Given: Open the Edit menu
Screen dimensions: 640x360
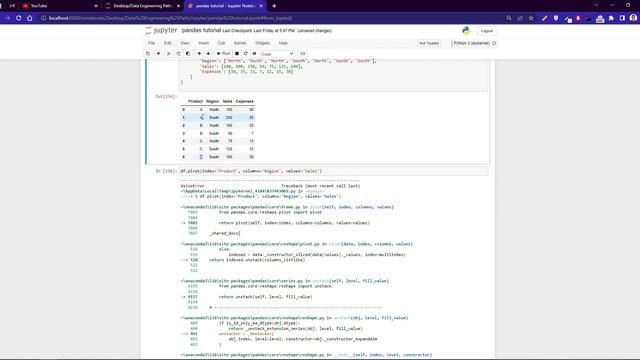Looking at the screenshot, I should pos(168,43).
